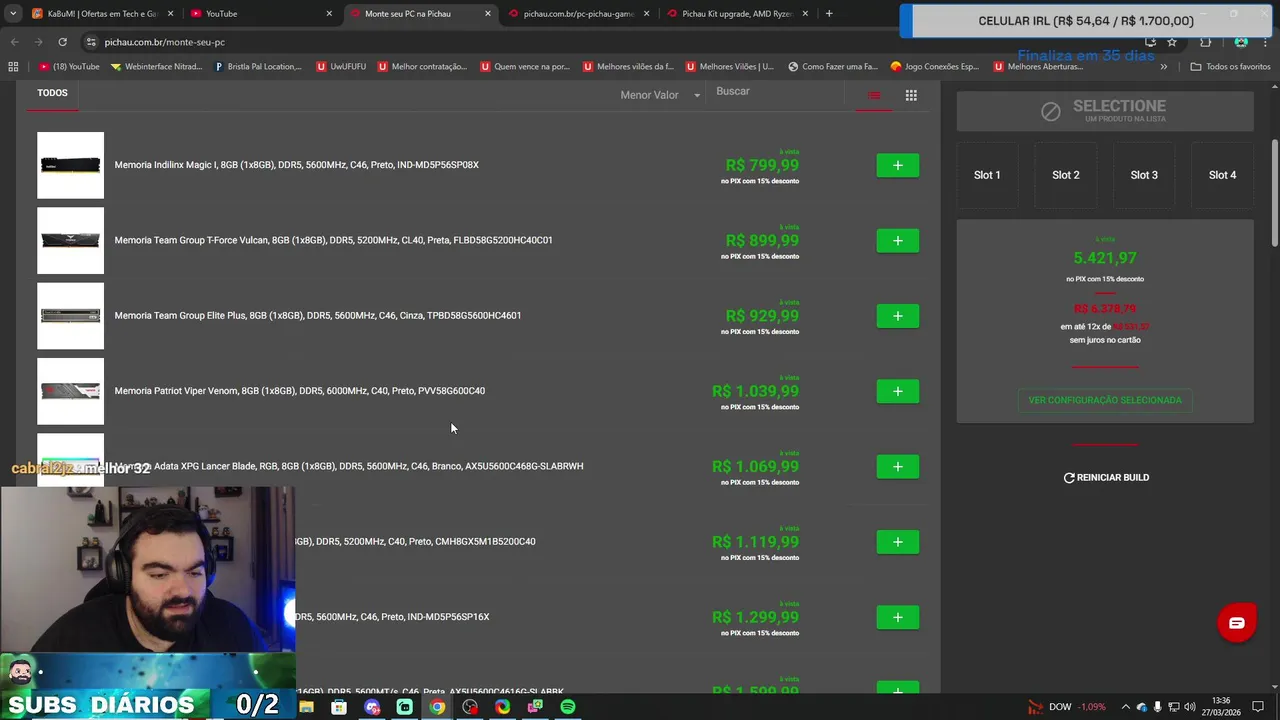
Task: Choose memory Slot 2
Action: (x=1066, y=175)
